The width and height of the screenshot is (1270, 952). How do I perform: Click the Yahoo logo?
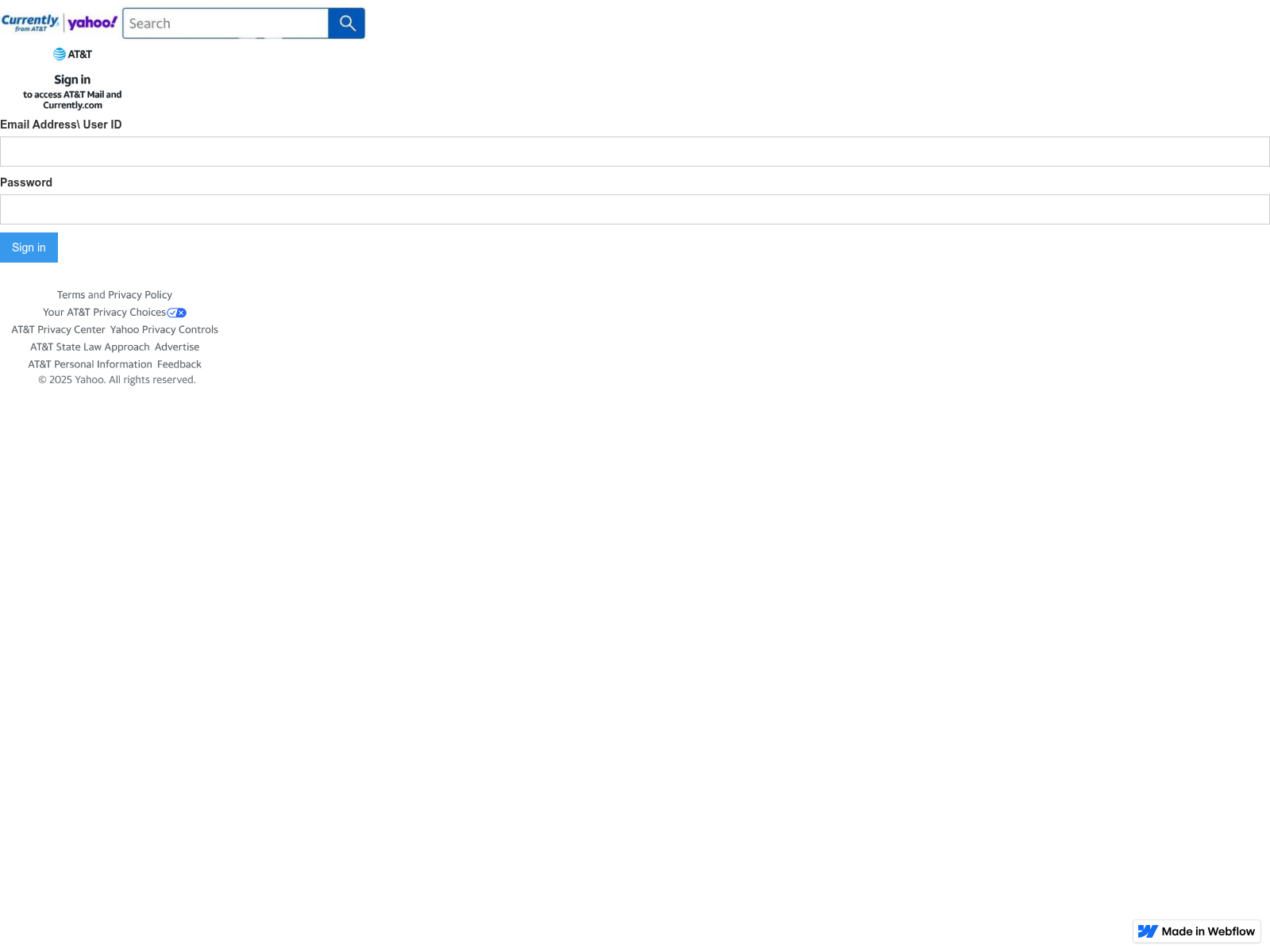[x=92, y=23]
